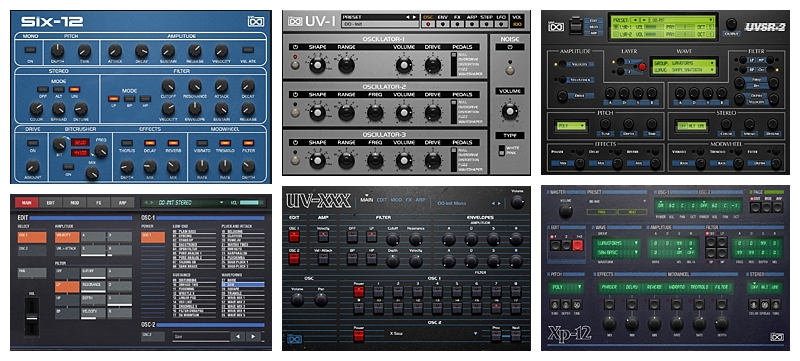This screenshot has height=361, width=800.
Task: Click the UV-XXX OSC Pan knob
Action: (x=321, y=300)
